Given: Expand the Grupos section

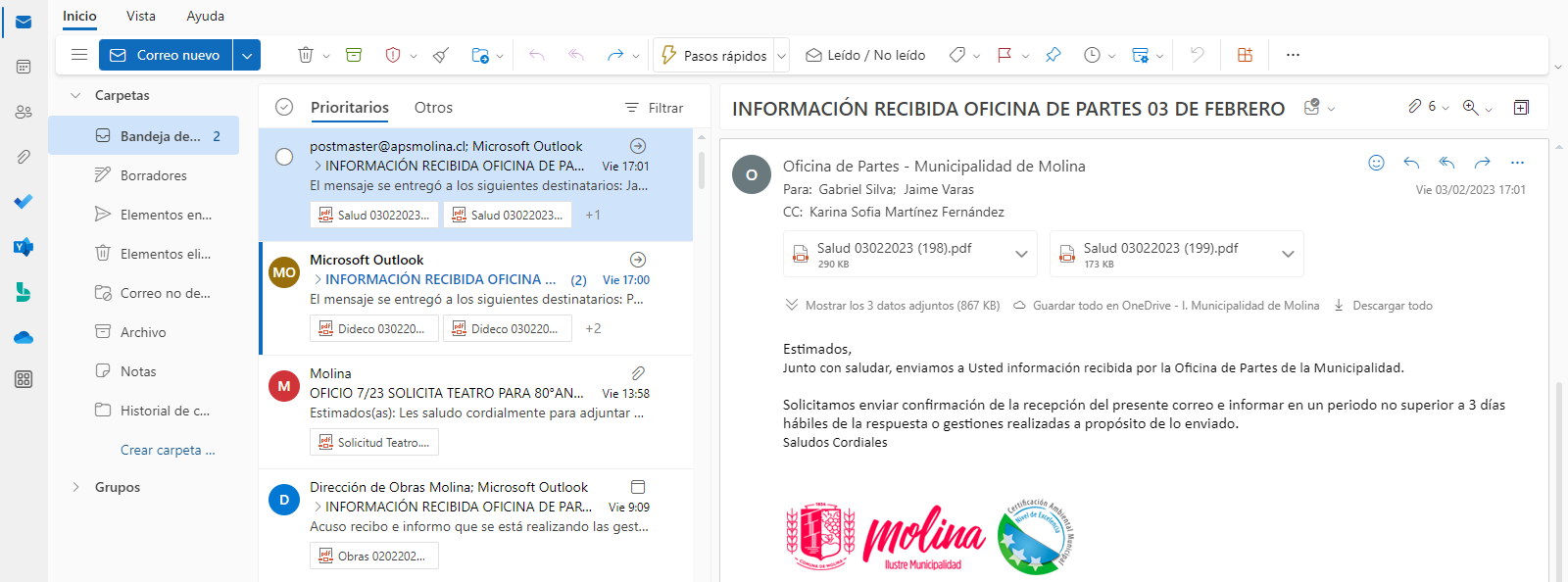Looking at the screenshot, I should [x=76, y=487].
